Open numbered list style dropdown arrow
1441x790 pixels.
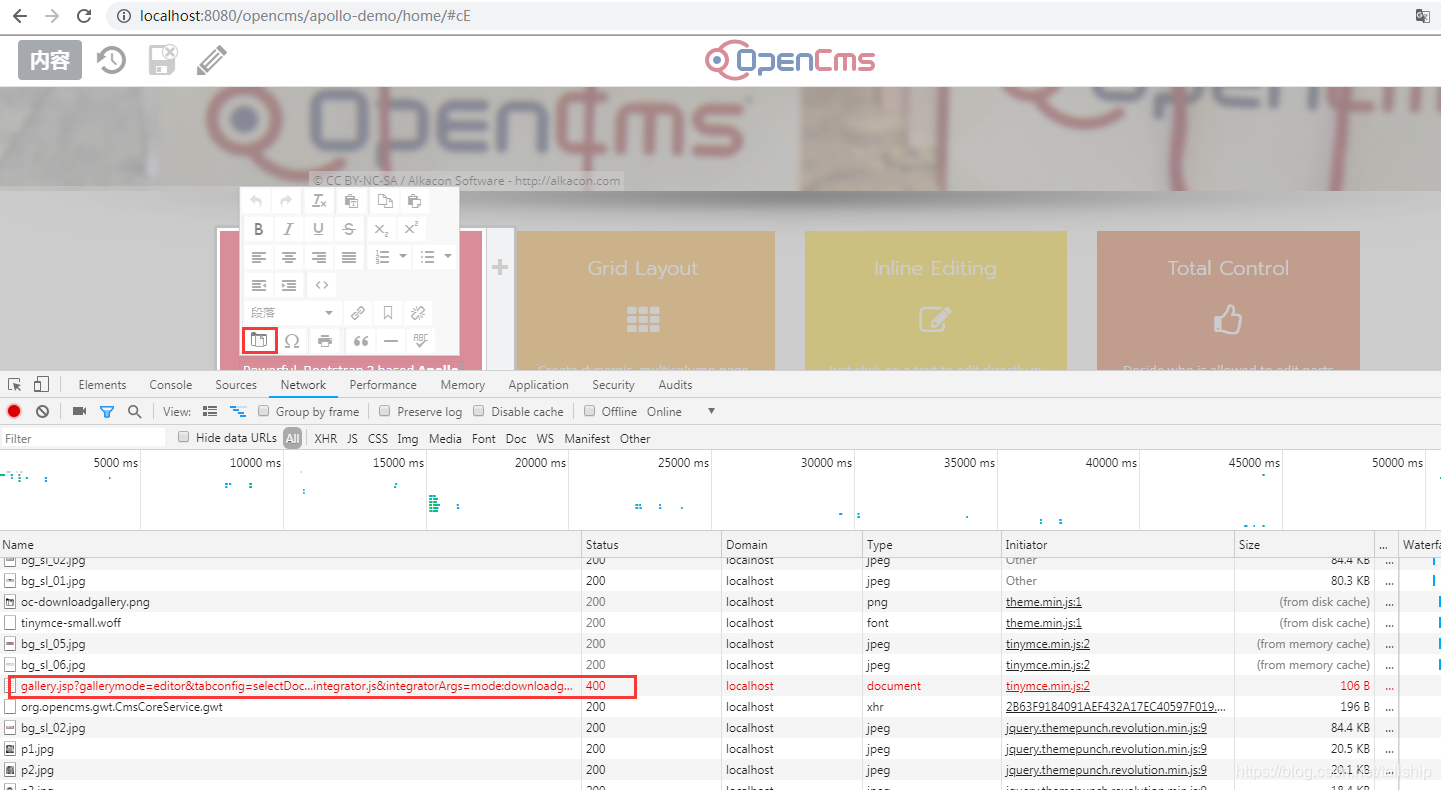point(403,257)
